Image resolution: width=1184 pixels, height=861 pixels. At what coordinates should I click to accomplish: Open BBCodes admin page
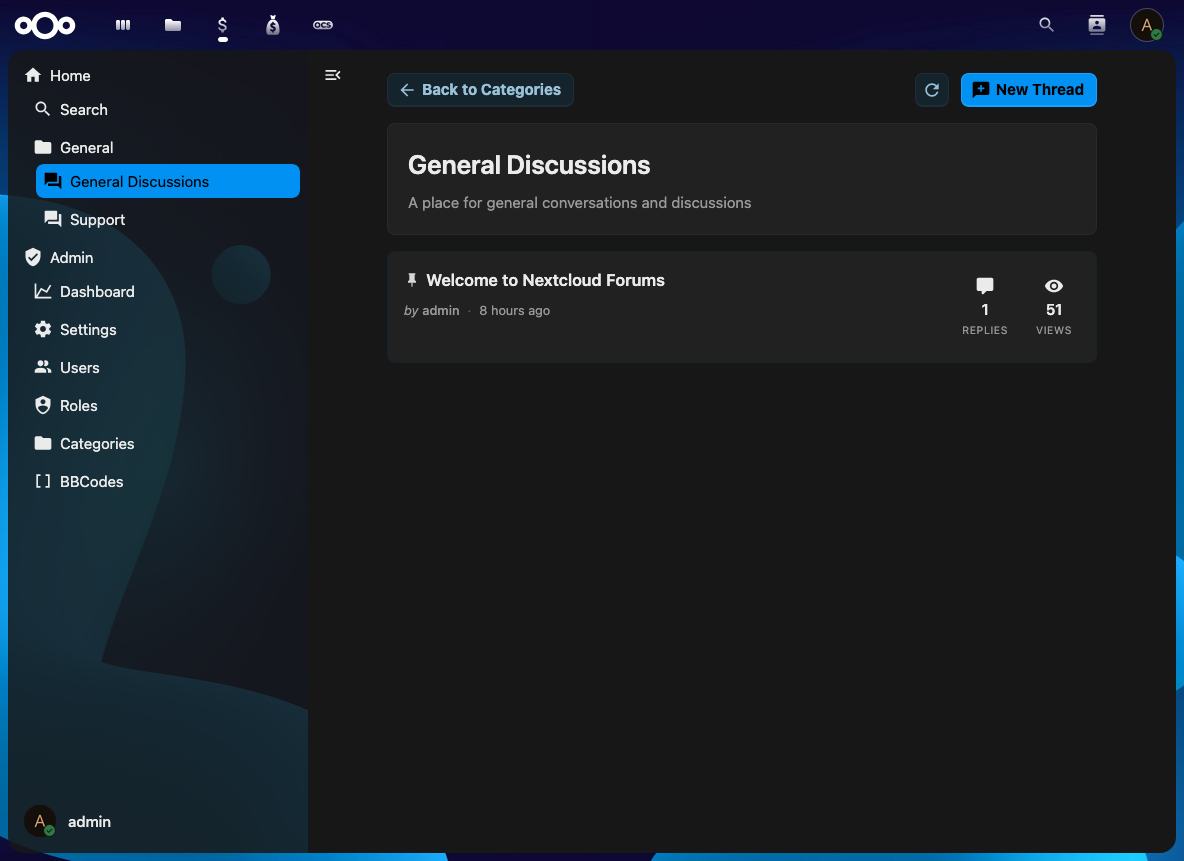(91, 482)
